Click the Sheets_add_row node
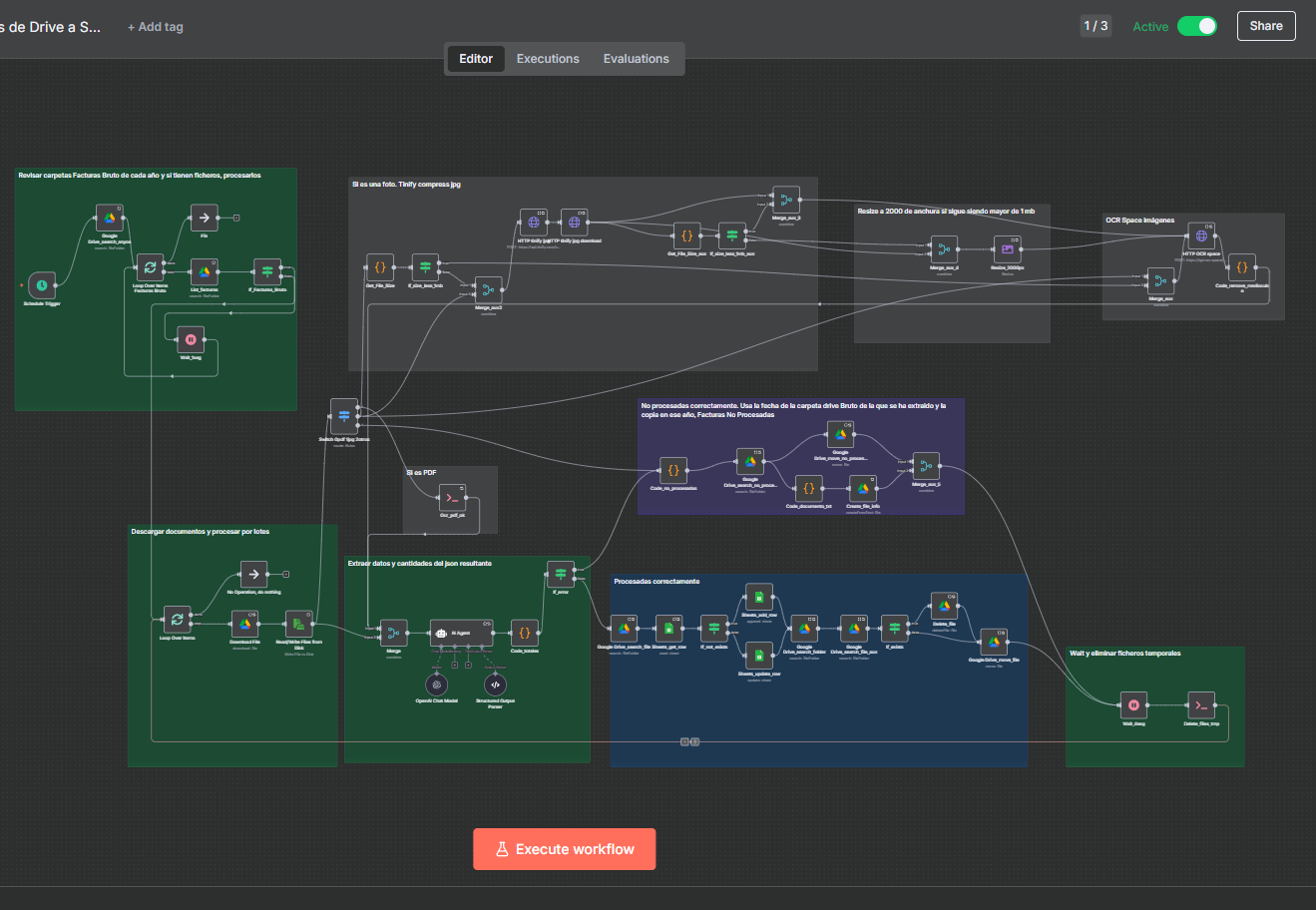This screenshot has height=910, width=1316. [x=759, y=598]
